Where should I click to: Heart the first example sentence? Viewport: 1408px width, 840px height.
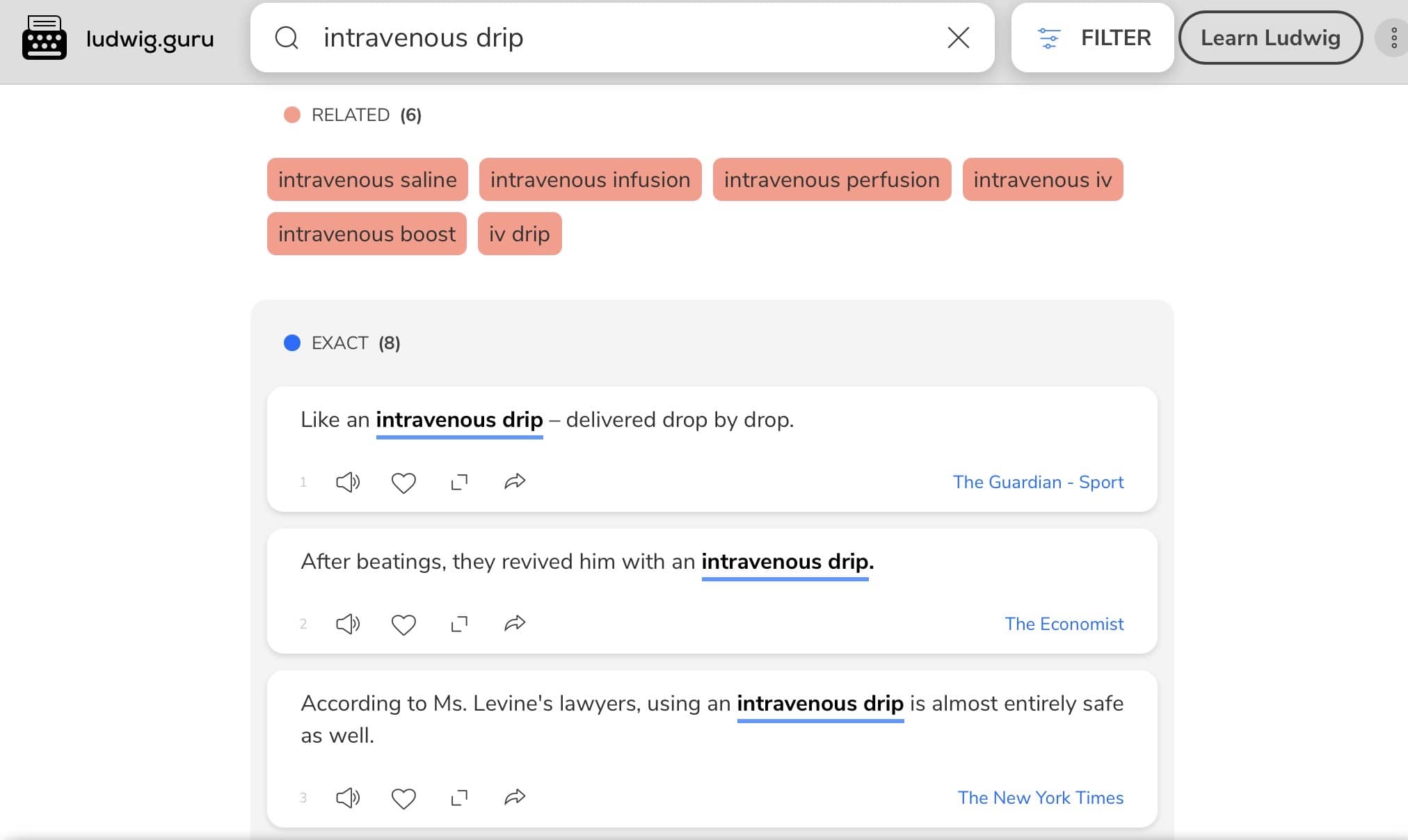coord(403,483)
